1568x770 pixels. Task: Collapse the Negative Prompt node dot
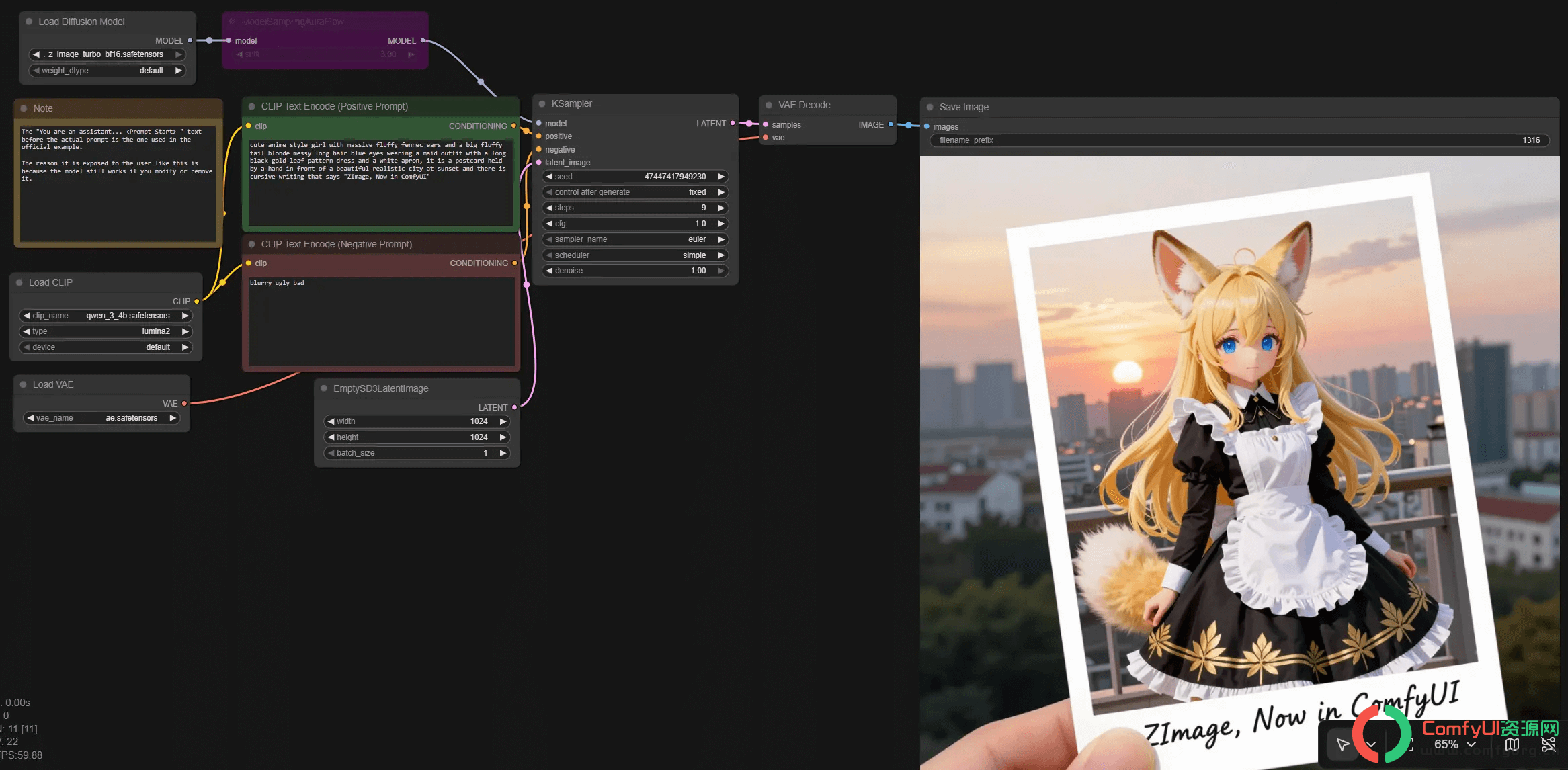pyautogui.click(x=252, y=244)
